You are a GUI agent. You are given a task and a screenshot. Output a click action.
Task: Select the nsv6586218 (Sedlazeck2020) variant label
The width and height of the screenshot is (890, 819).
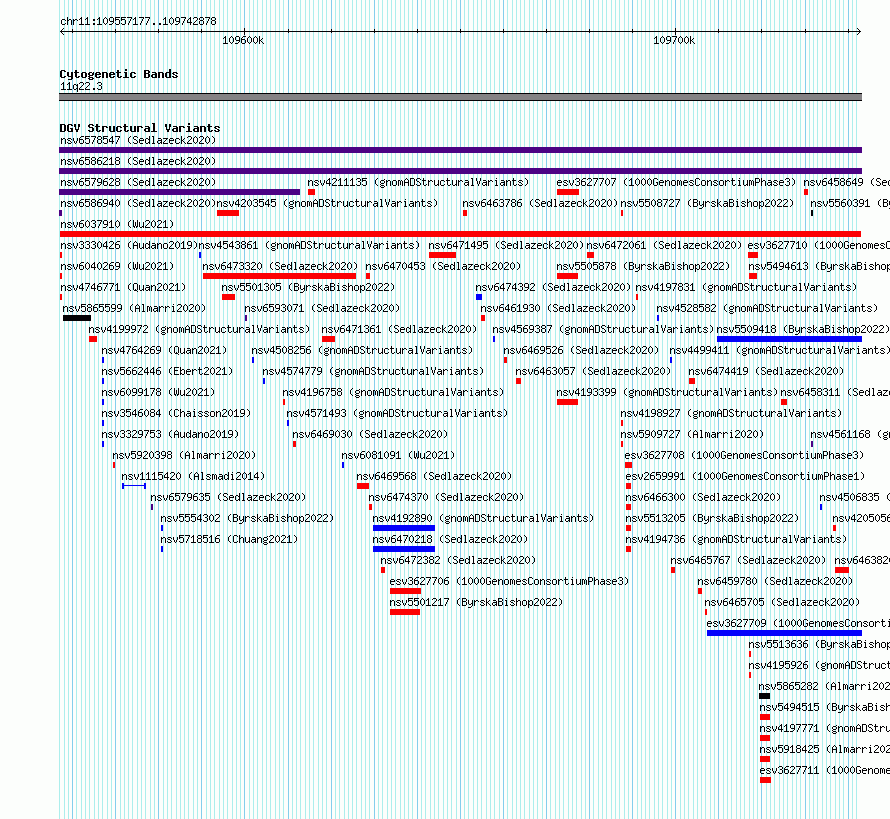point(138,161)
